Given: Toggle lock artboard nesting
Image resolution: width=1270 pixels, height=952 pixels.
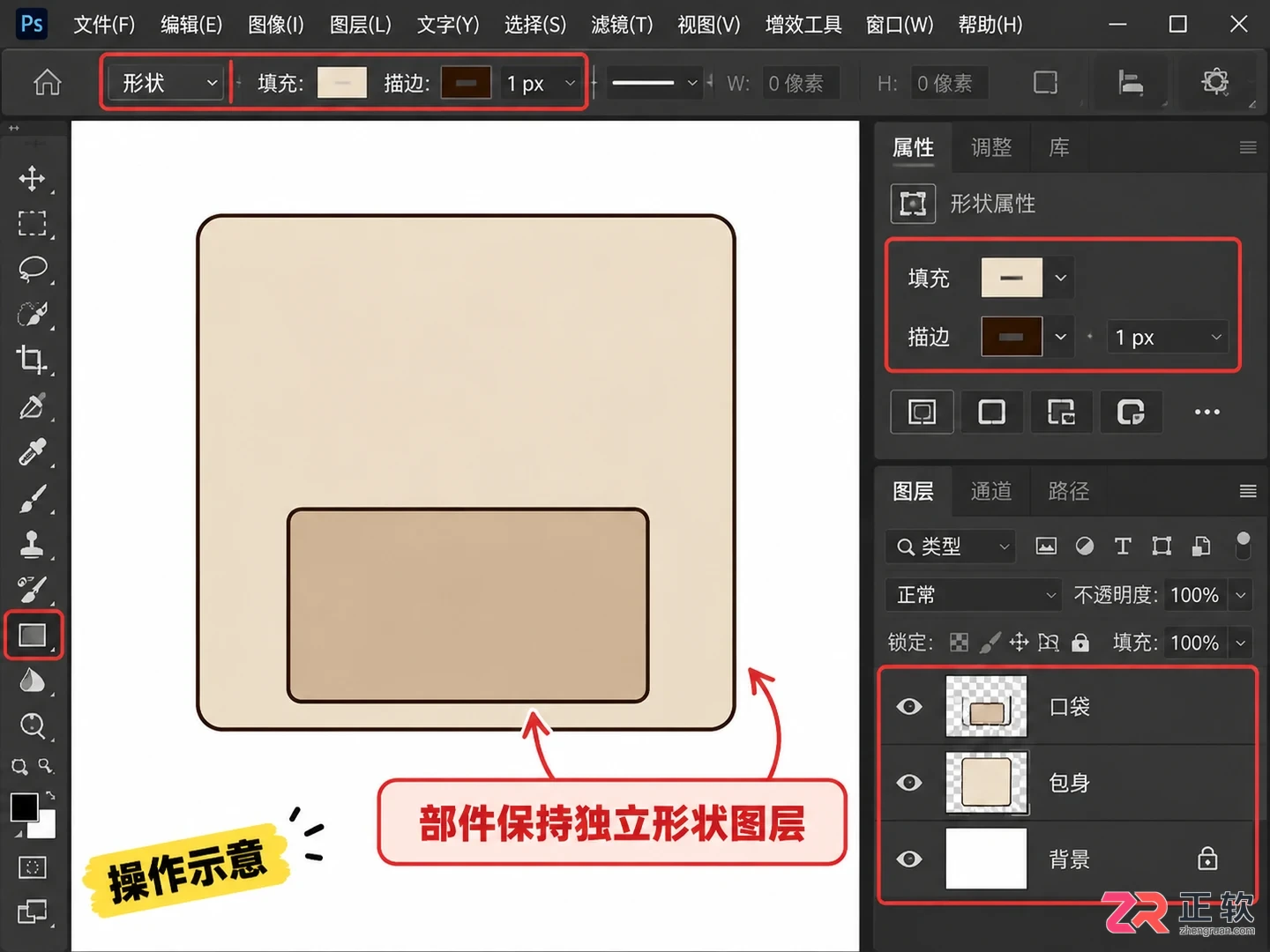Looking at the screenshot, I should pyautogui.click(x=1049, y=643).
